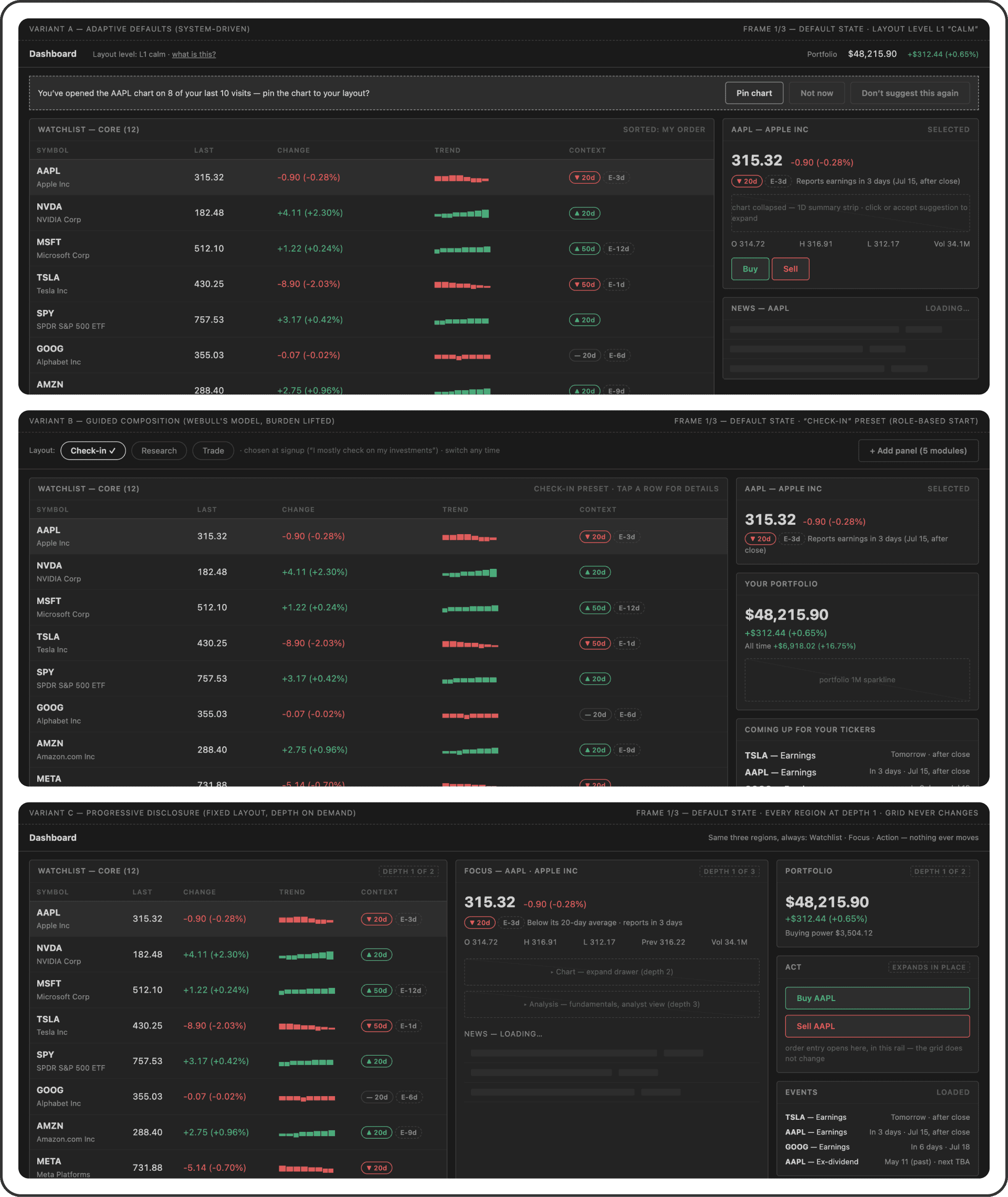The height and width of the screenshot is (1197, 1008).
Task: Click 'DEPTH 1 OF 3' tag on Focus panel
Action: [x=729, y=871]
